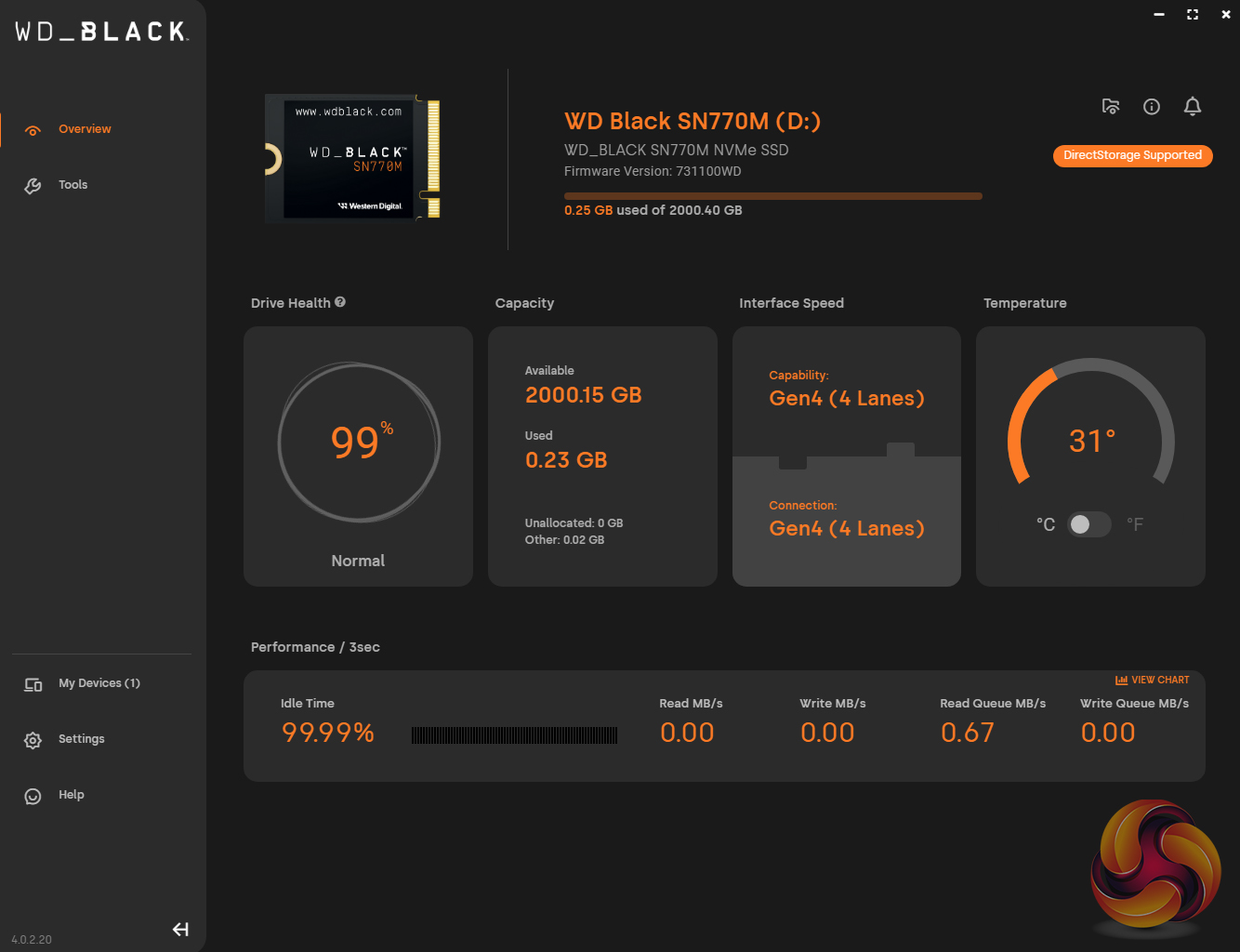Click the Settings gear icon
The image size is (1240, 952).
tap(33, 740)
